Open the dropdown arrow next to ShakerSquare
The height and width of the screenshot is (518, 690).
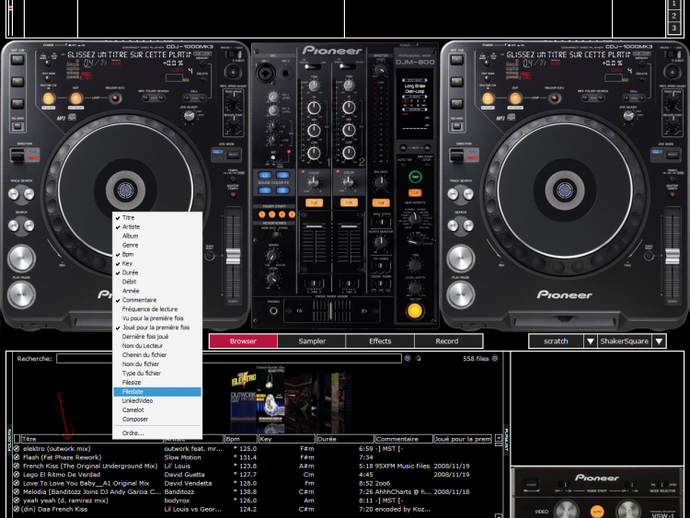(x=659, y=341)
